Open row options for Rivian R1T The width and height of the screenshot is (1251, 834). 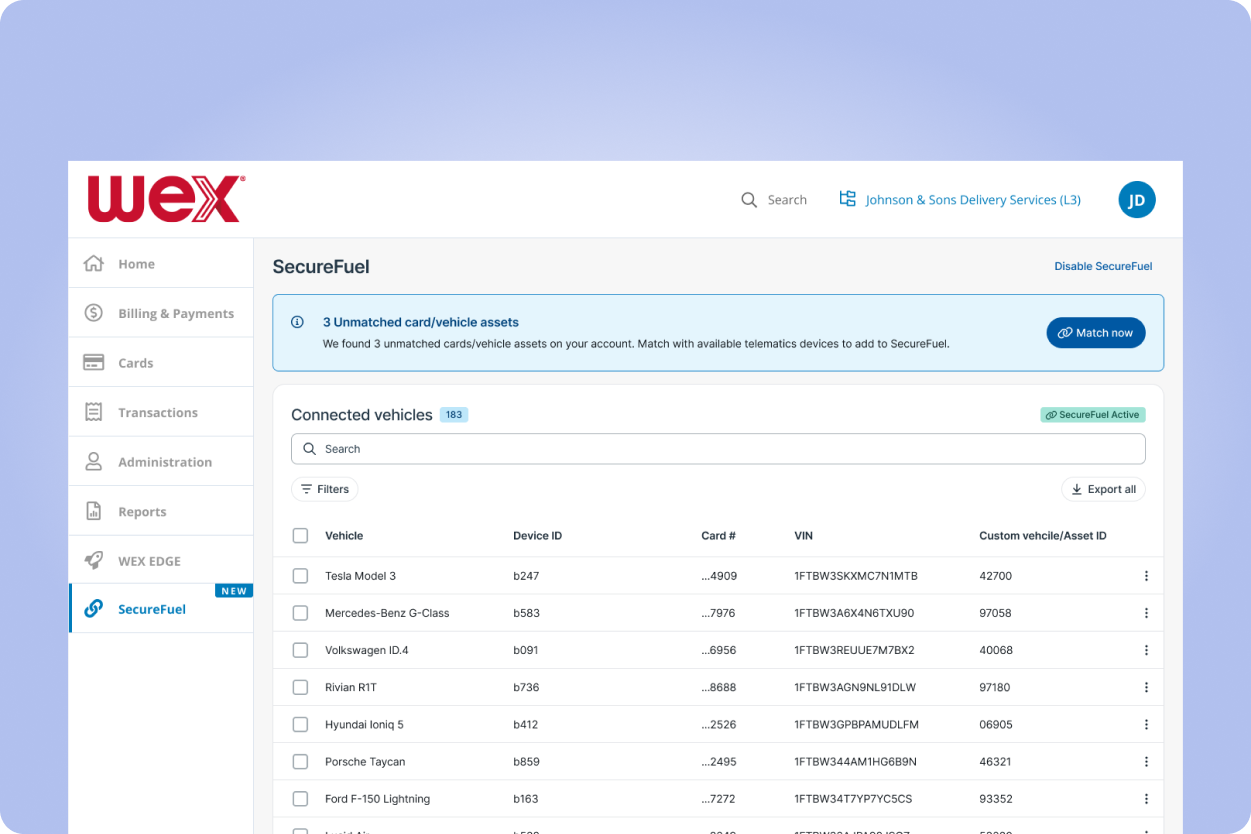(x=1146, y=687)
